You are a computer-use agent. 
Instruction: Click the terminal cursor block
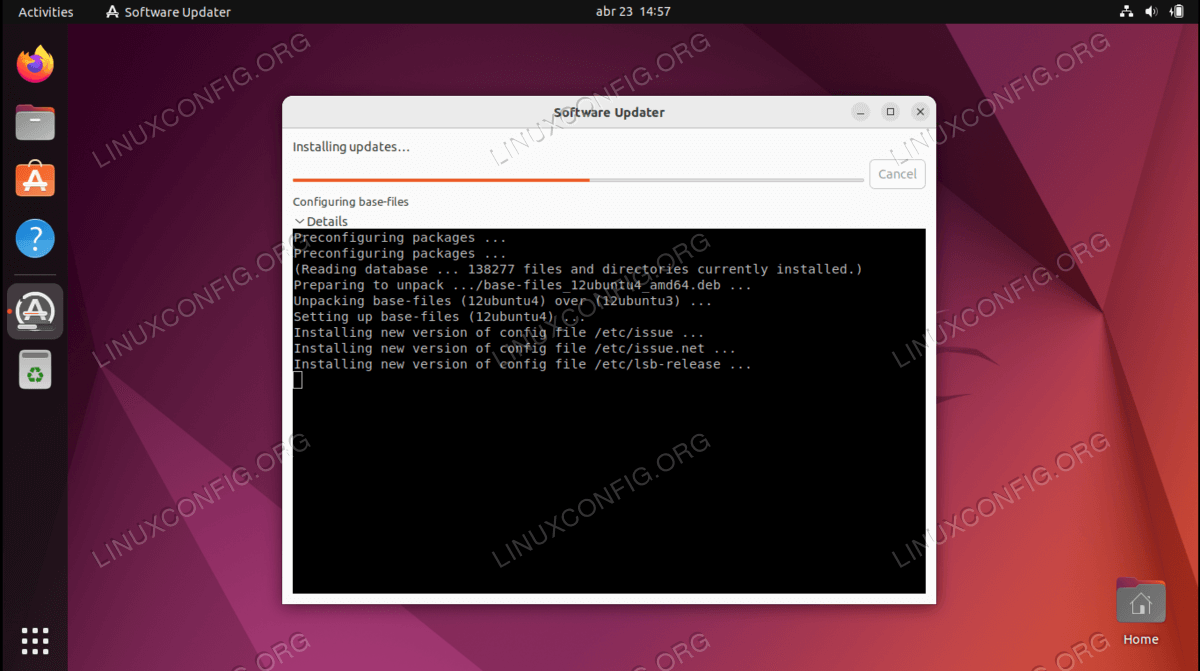click(x=298, y=380)
